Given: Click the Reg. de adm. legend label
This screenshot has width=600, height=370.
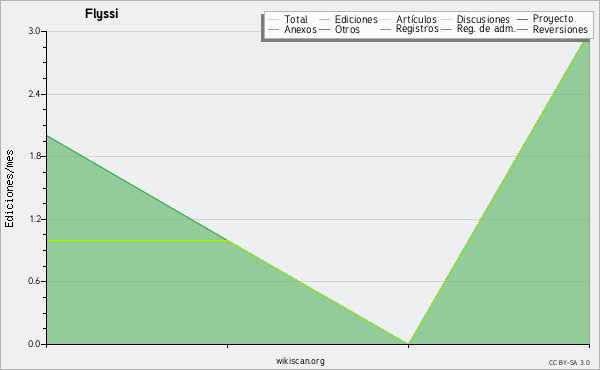Looking at the screenshot, I should [x=486, y=29].
